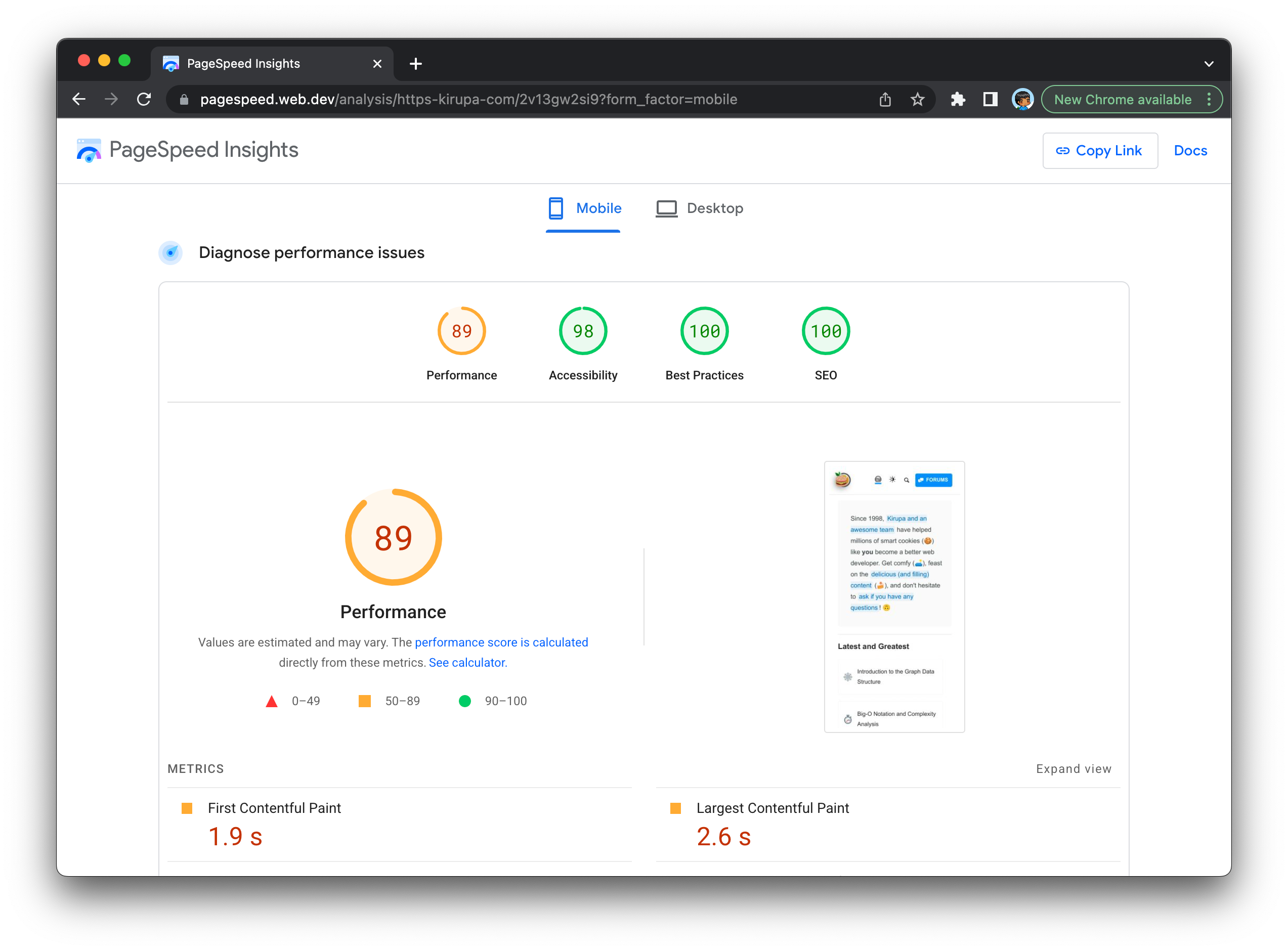
Task: Click the Copy Link button
Action: [x=1100, y=151]
